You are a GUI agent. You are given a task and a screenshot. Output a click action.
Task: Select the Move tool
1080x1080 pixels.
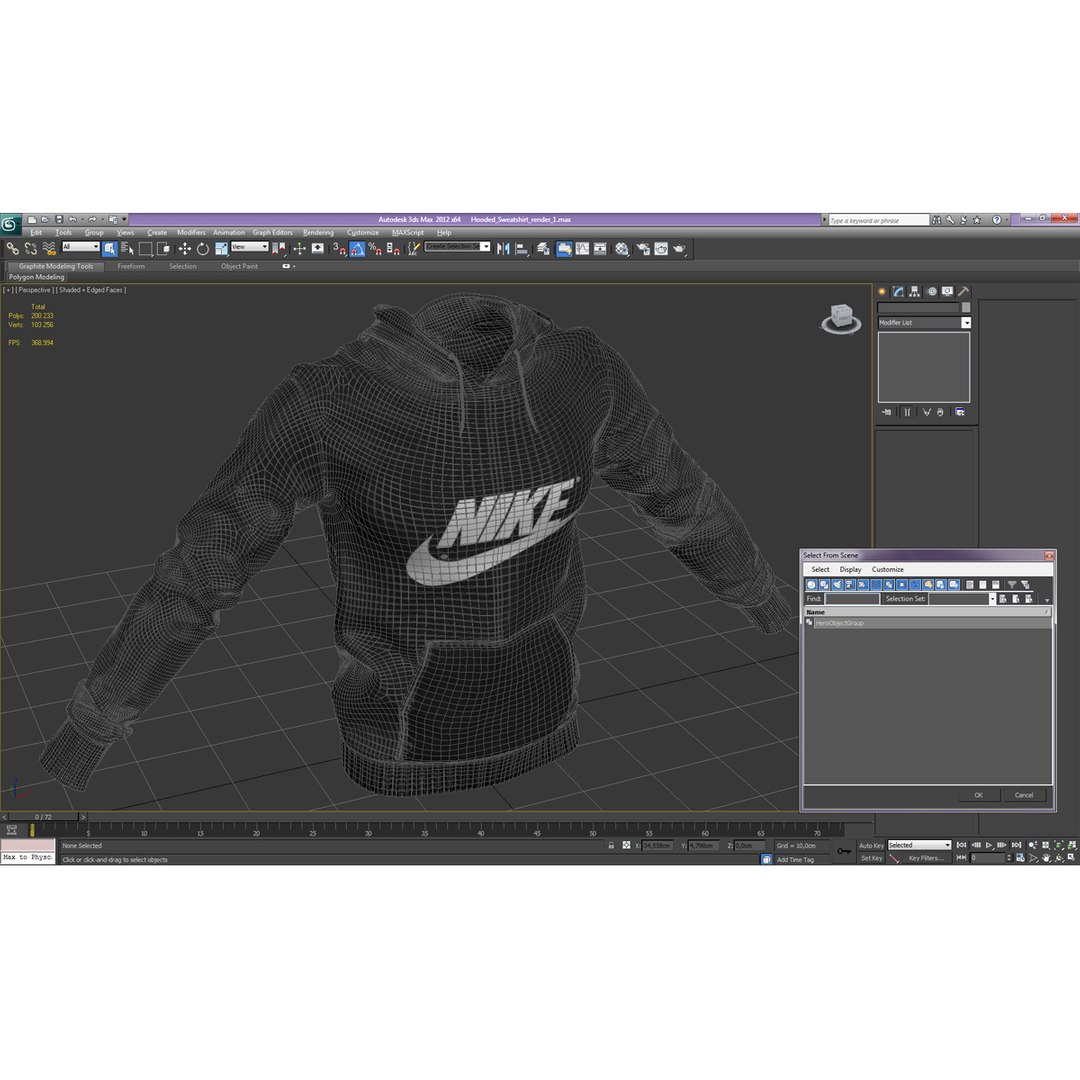[185, 249]
